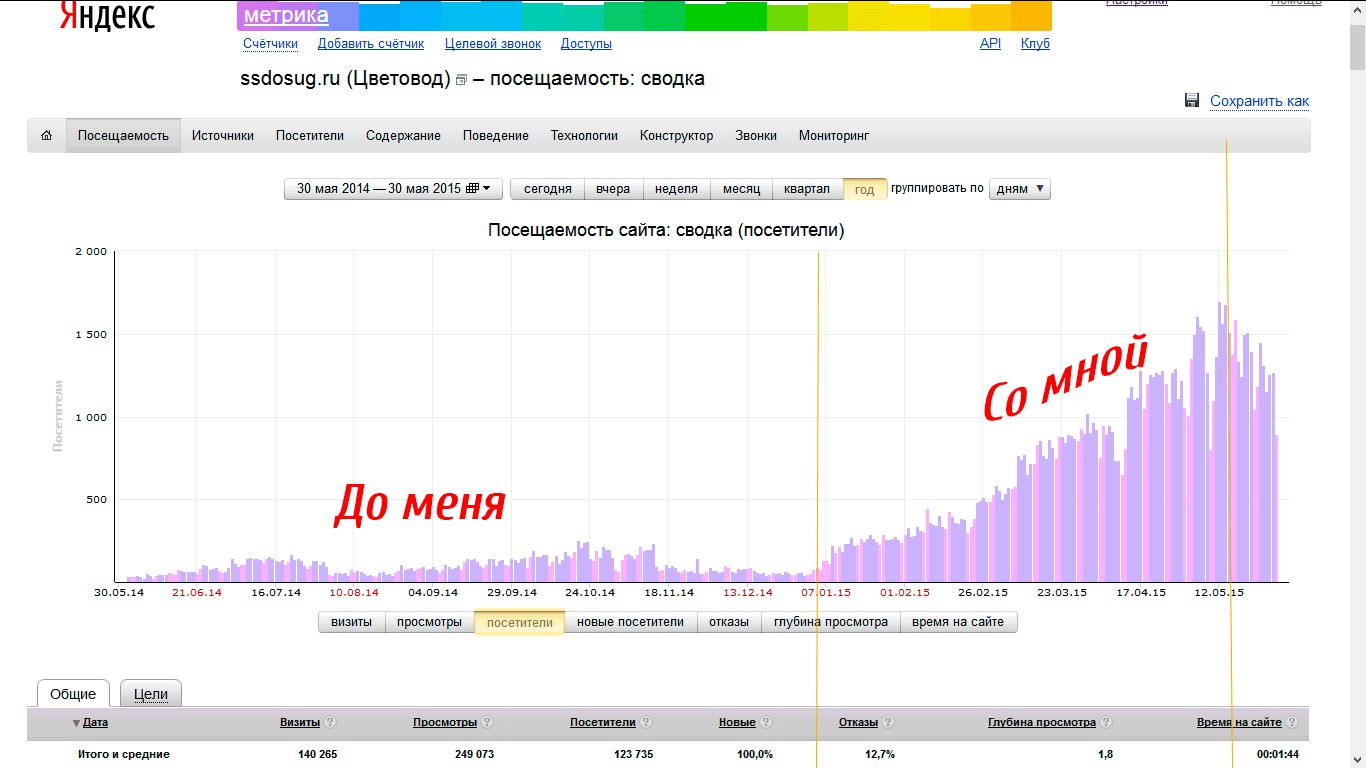Open the Клуб link
The width and height of the screenshot is (1366, 768).
[1035, 44]
